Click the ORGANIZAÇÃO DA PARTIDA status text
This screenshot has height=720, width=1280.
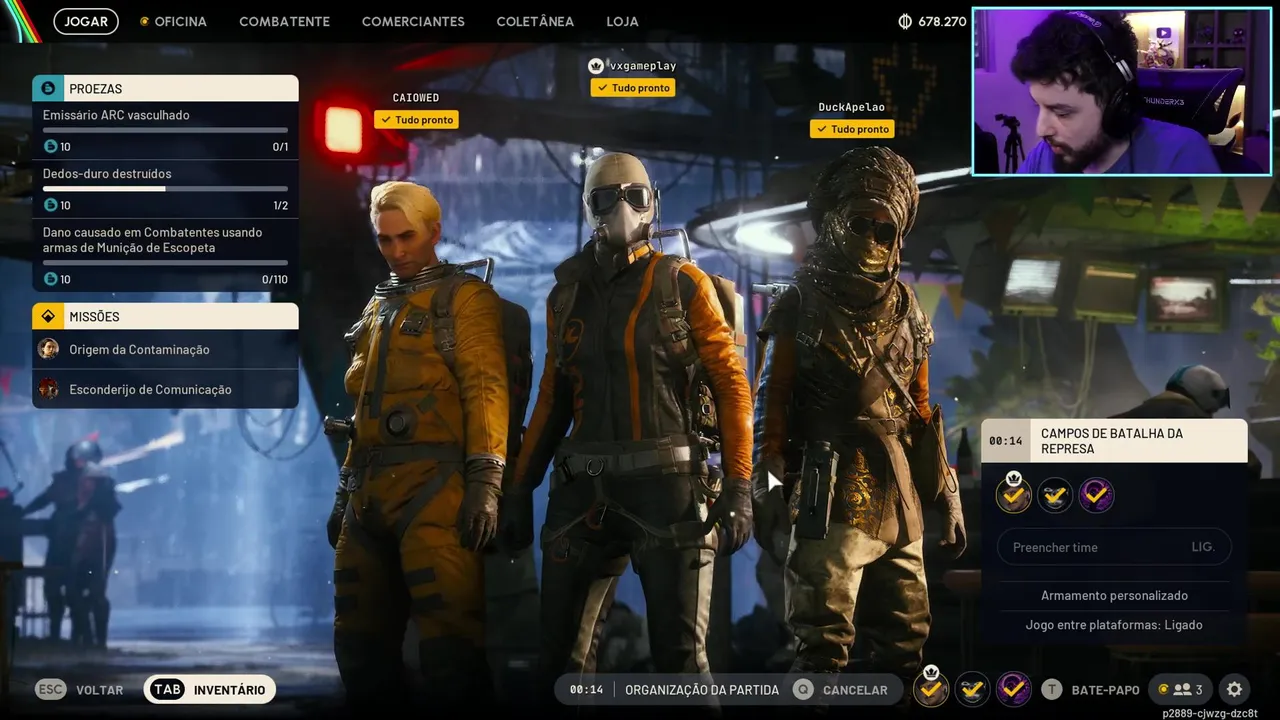click(702, 689)
